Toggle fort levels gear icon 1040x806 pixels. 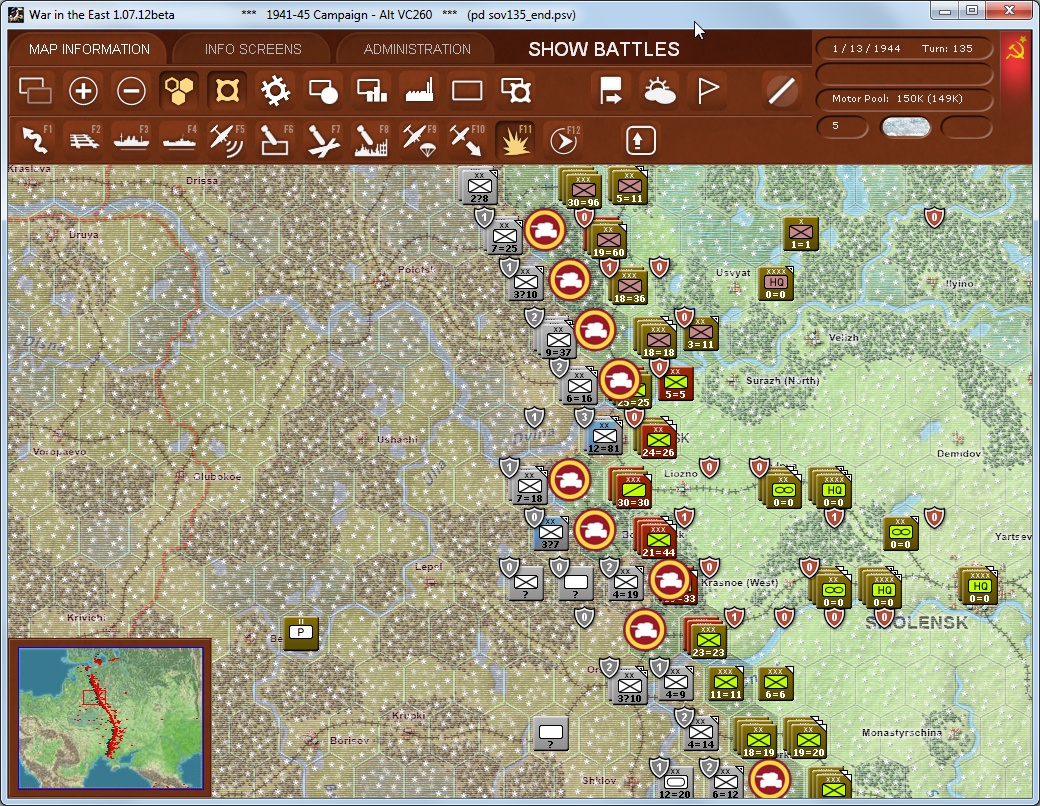[275, 91]
